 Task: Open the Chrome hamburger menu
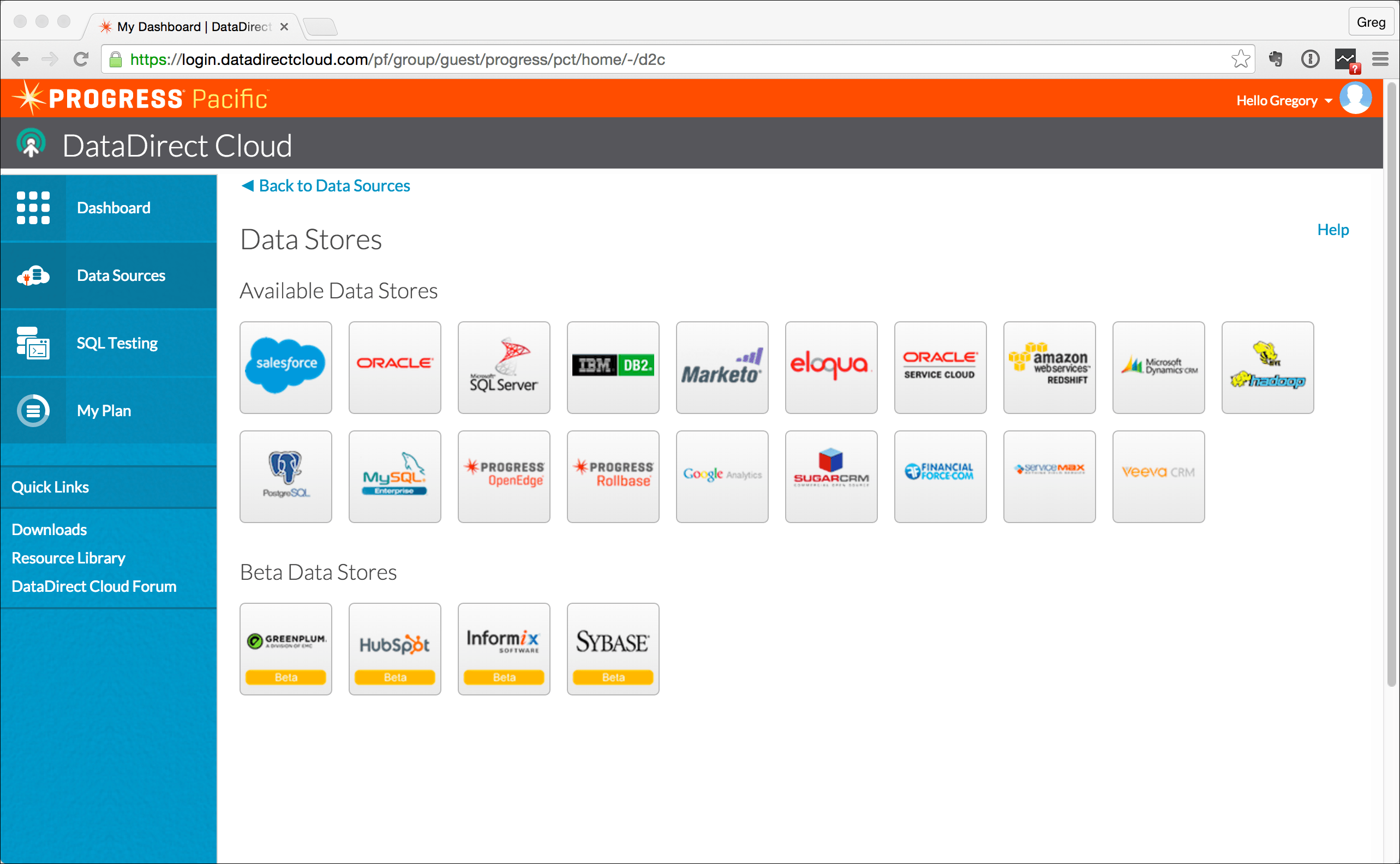point(1380,59)
